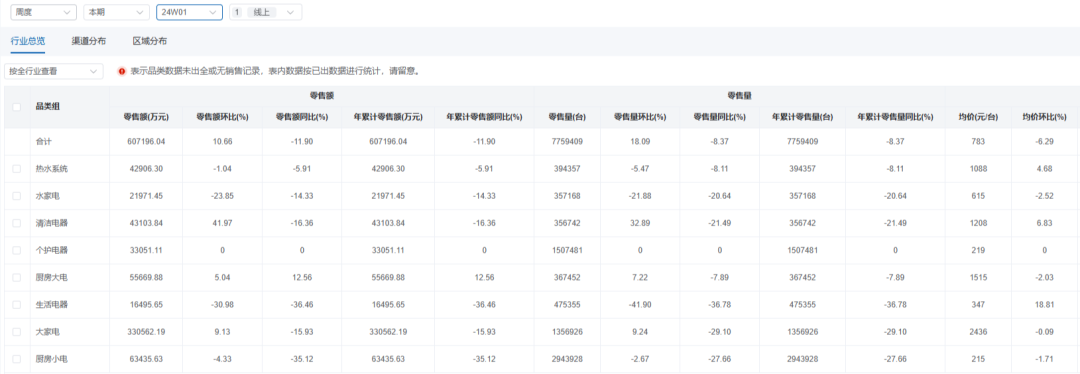Open the 周度 period dropdown

[43, 12]
